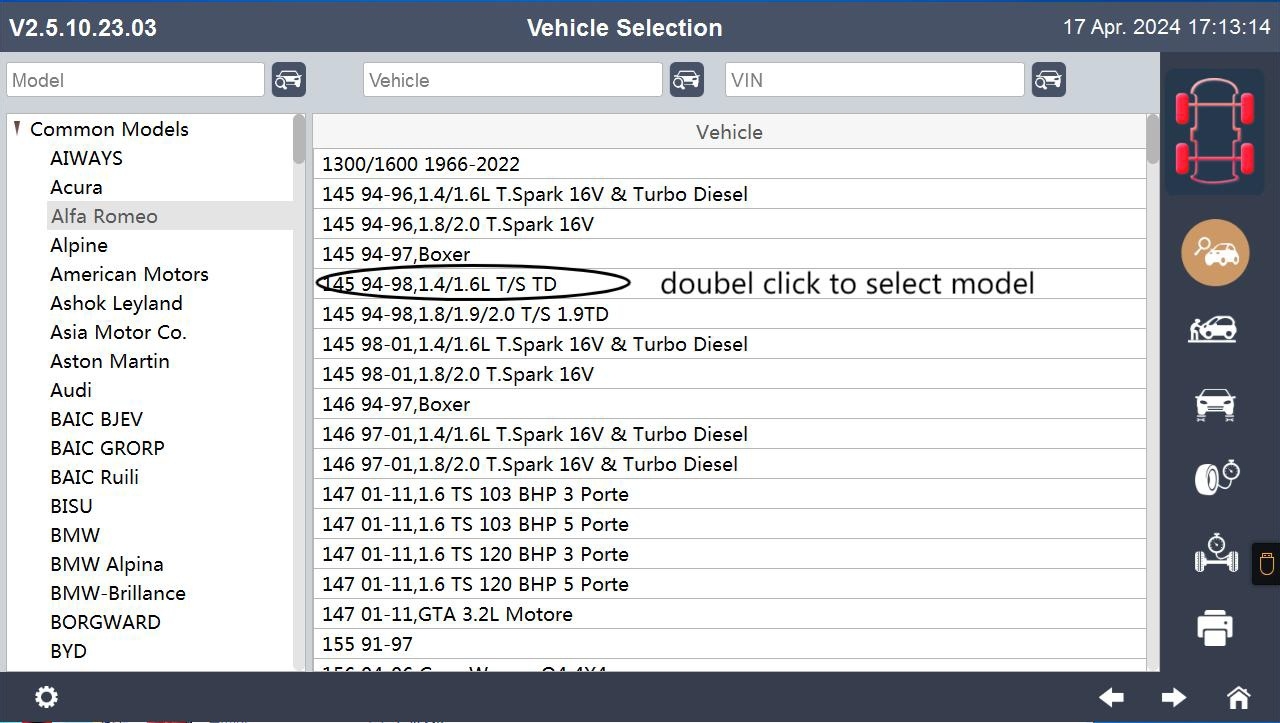Viewport: 1280px width, 723px height.
Task: Select 145 94-96,1.8/2.0 T.Spark 16V
Action: coord(729,224)
